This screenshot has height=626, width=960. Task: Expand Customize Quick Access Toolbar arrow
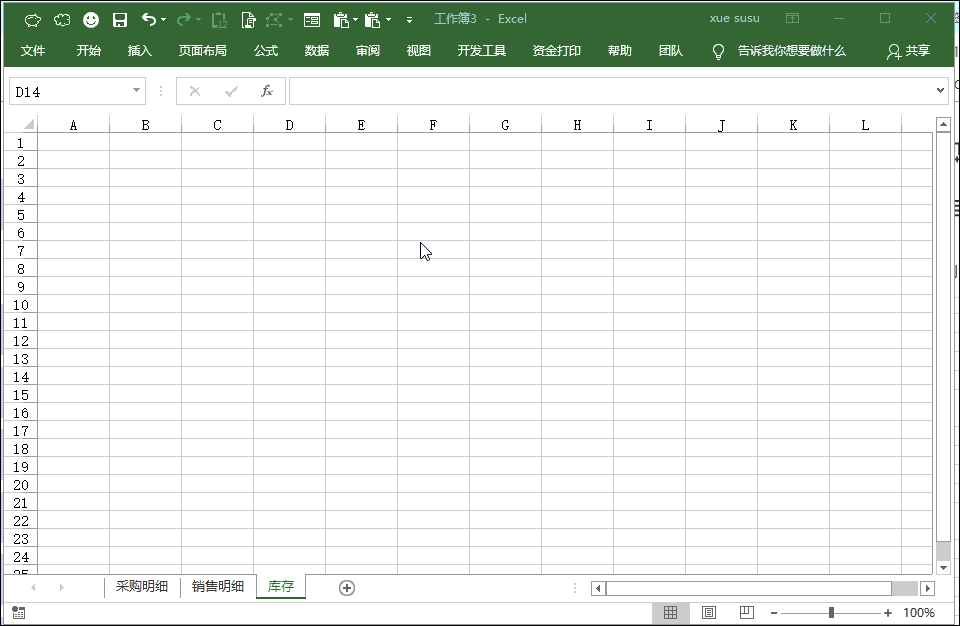click(408, 19)
